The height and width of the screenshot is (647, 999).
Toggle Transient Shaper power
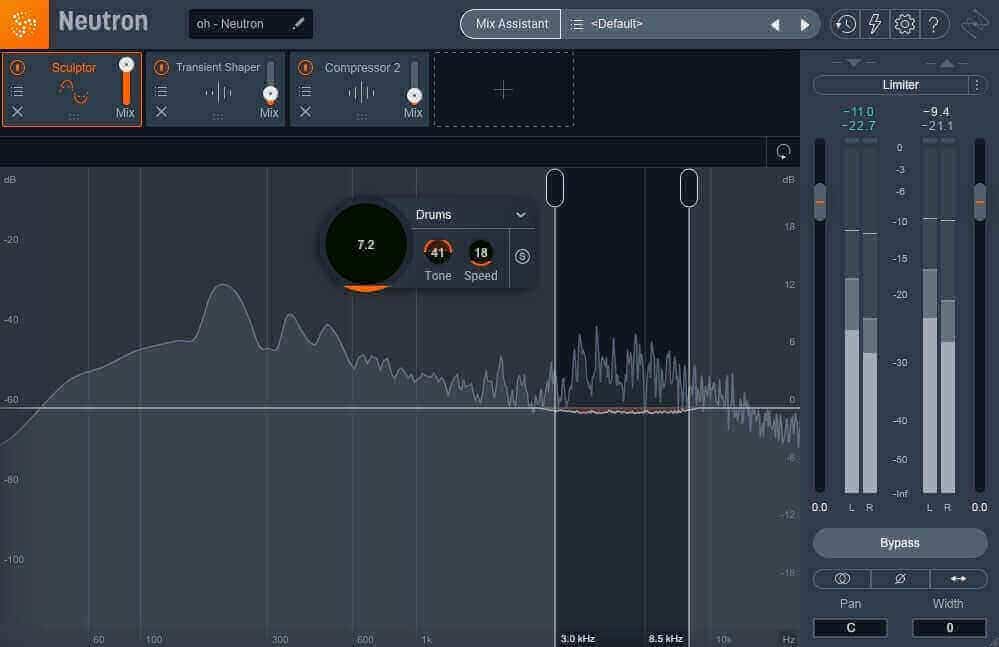(x=161, y=67)
